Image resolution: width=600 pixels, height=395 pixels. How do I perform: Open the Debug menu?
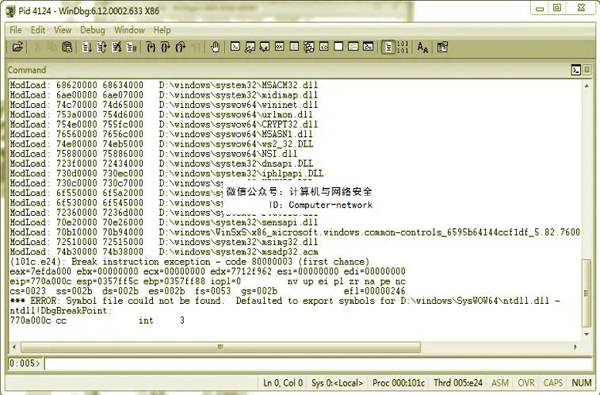pyautogui.click(x=92, y=30)
